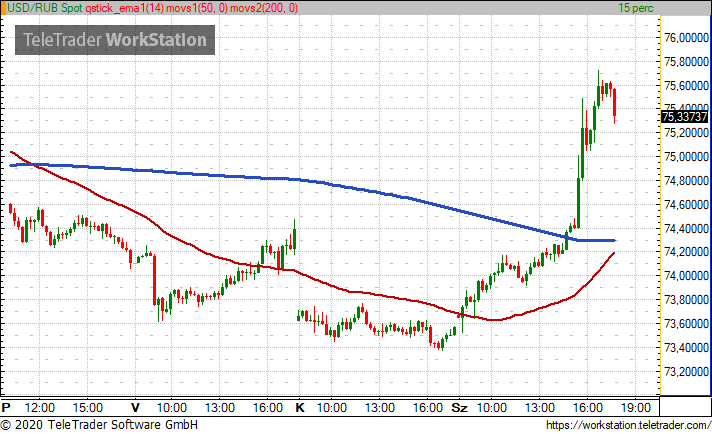Viewport: 712px width, 434px height.
Task: Click the 75,80000 price axis label
Action: (x=686, y=61)
